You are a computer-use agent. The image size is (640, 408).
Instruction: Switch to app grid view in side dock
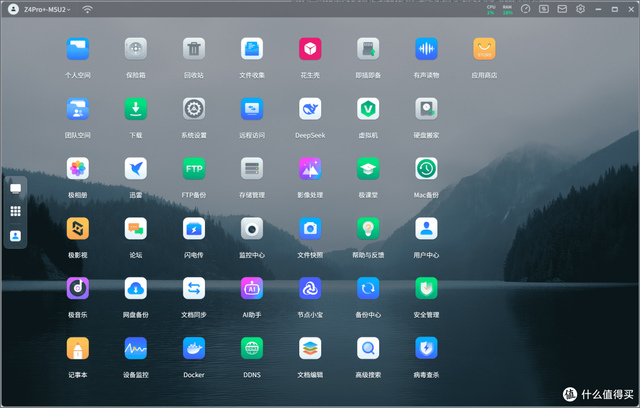click(16, 211)
